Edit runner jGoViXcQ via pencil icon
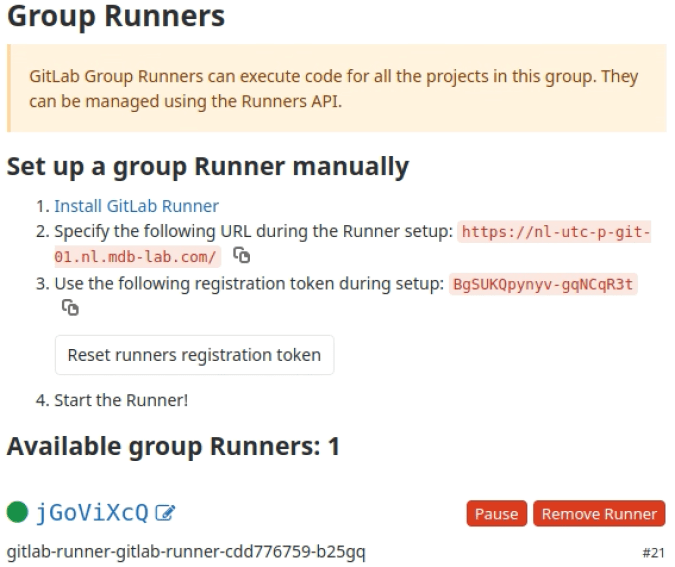675x567 pixels. pyautogui.click(x=166, y=514)
